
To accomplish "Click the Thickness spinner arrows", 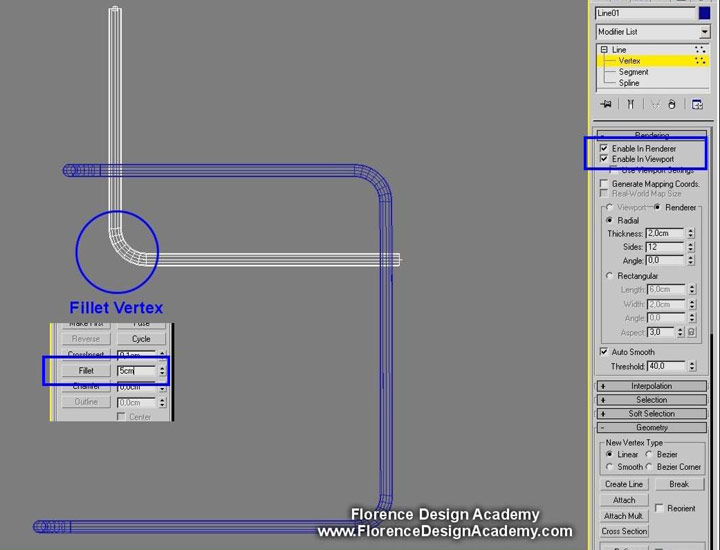I will (690, 233).
